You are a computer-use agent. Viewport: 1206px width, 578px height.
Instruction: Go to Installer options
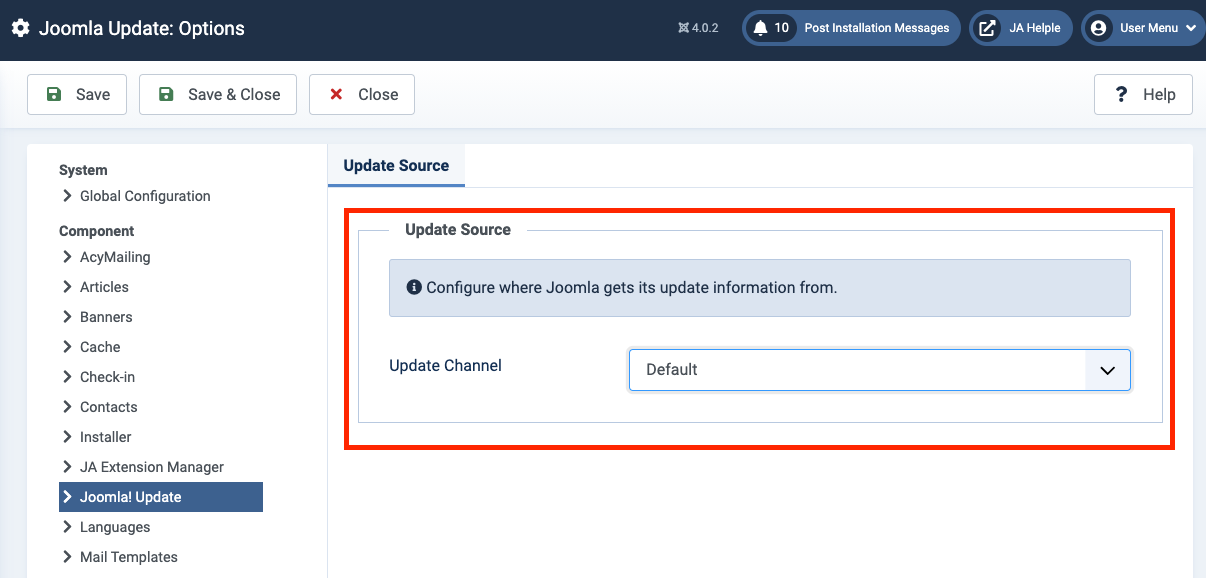click(x=105, y=437)
